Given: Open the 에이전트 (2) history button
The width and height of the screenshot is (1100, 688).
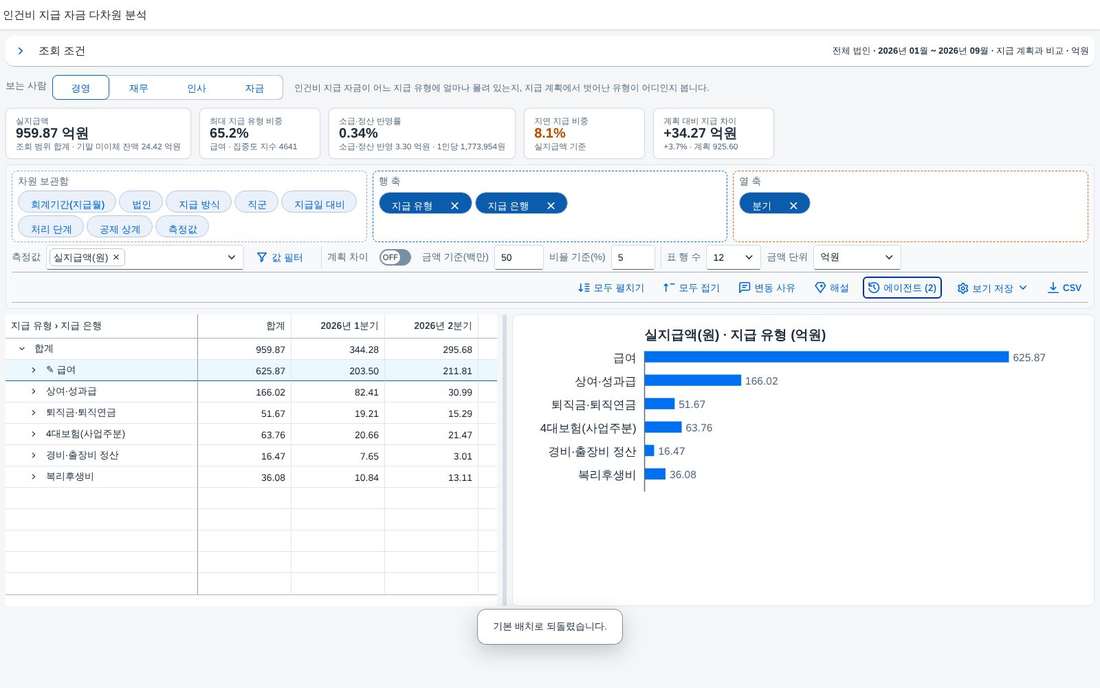Looking at the screenshot, I should point(902,288).
